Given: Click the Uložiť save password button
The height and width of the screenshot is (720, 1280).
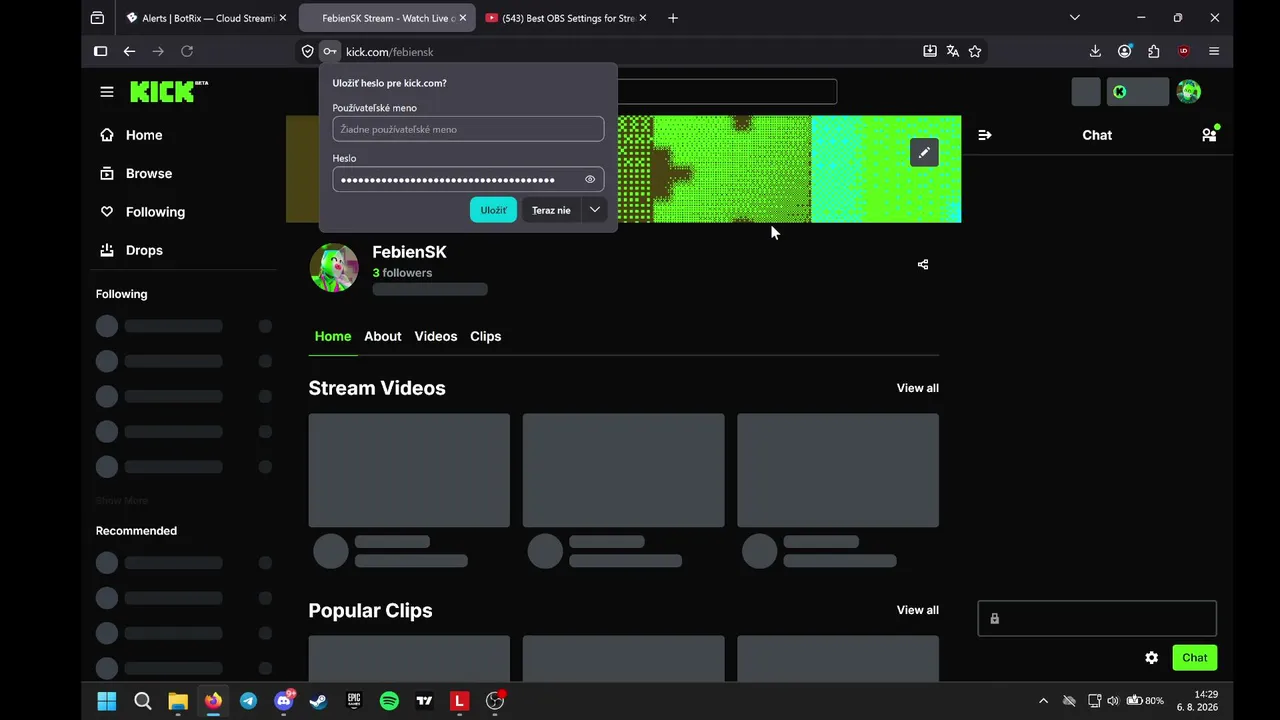Looking at the screenshot, I should pyautogui.click(x=493, y=210).
